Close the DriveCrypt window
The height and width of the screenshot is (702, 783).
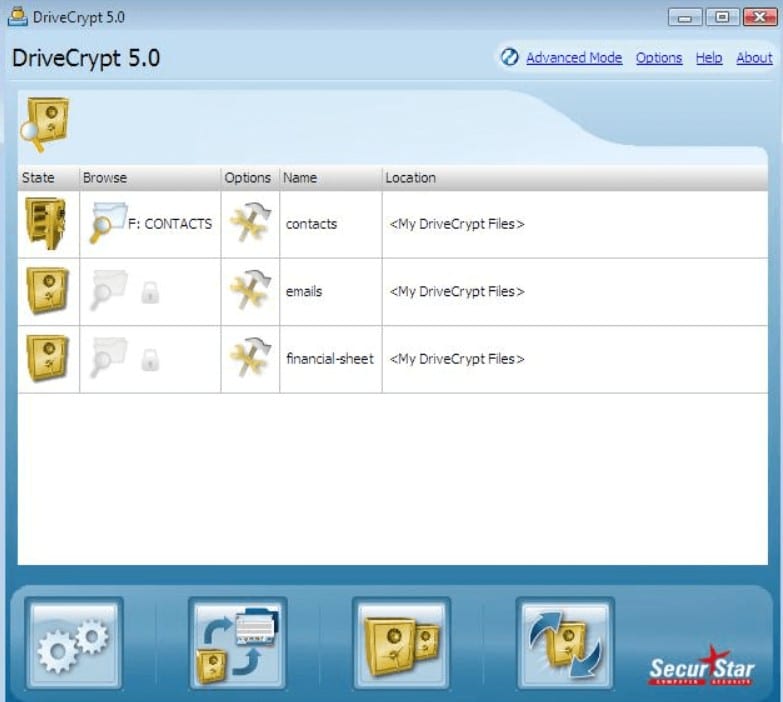(760, 17)
